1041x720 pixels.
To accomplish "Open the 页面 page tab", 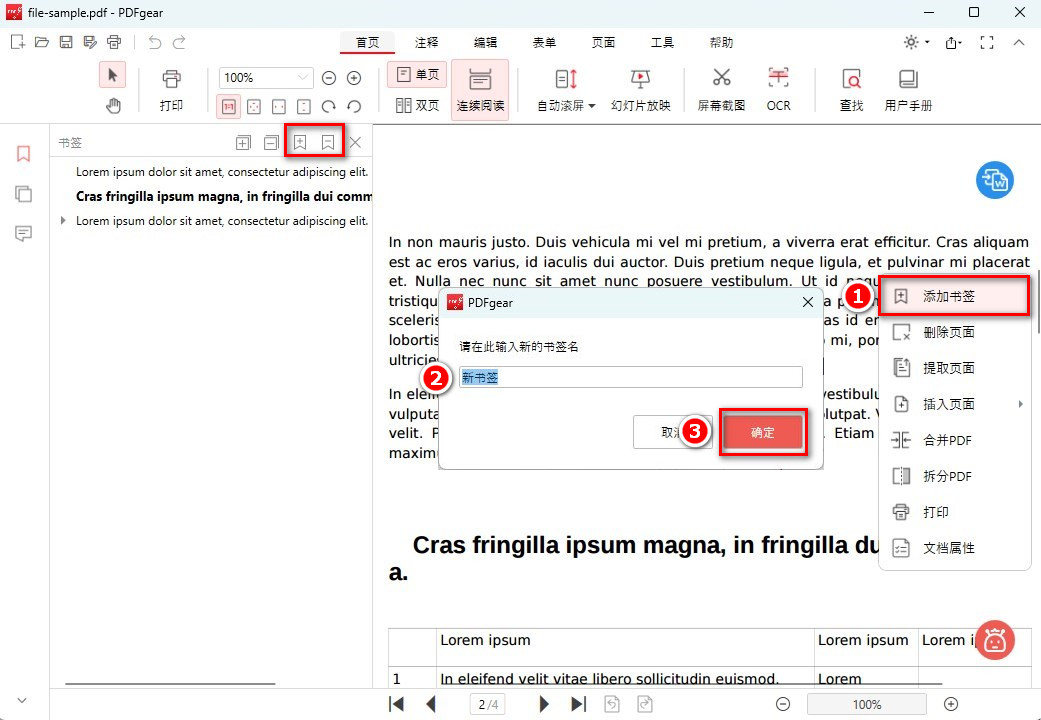I will pyautogui.click(x=603, y=43).
